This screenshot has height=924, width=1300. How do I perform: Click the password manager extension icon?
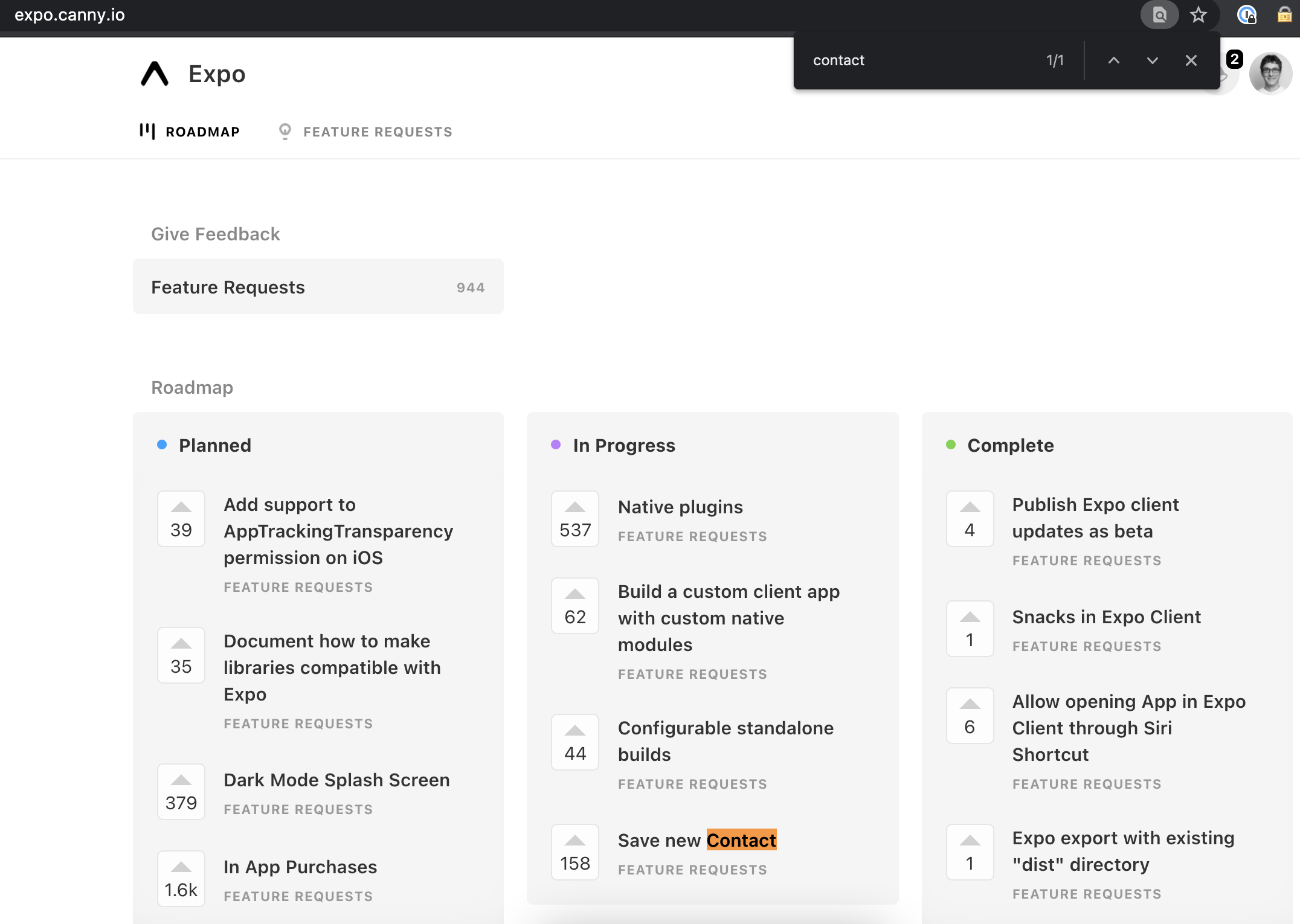1247,14
